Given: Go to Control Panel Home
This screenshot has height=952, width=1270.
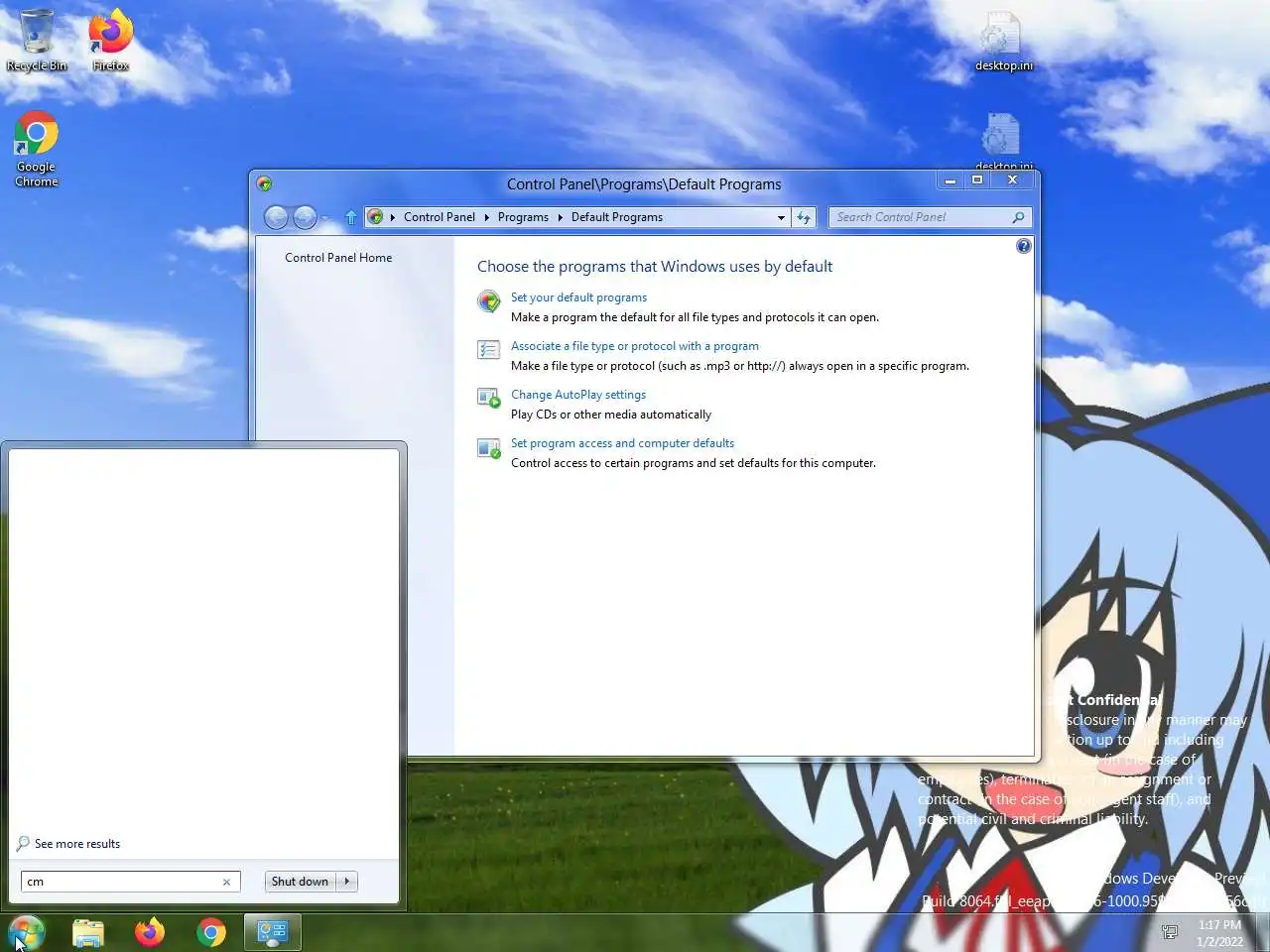Looking at the screenshot, I should 338,258.
